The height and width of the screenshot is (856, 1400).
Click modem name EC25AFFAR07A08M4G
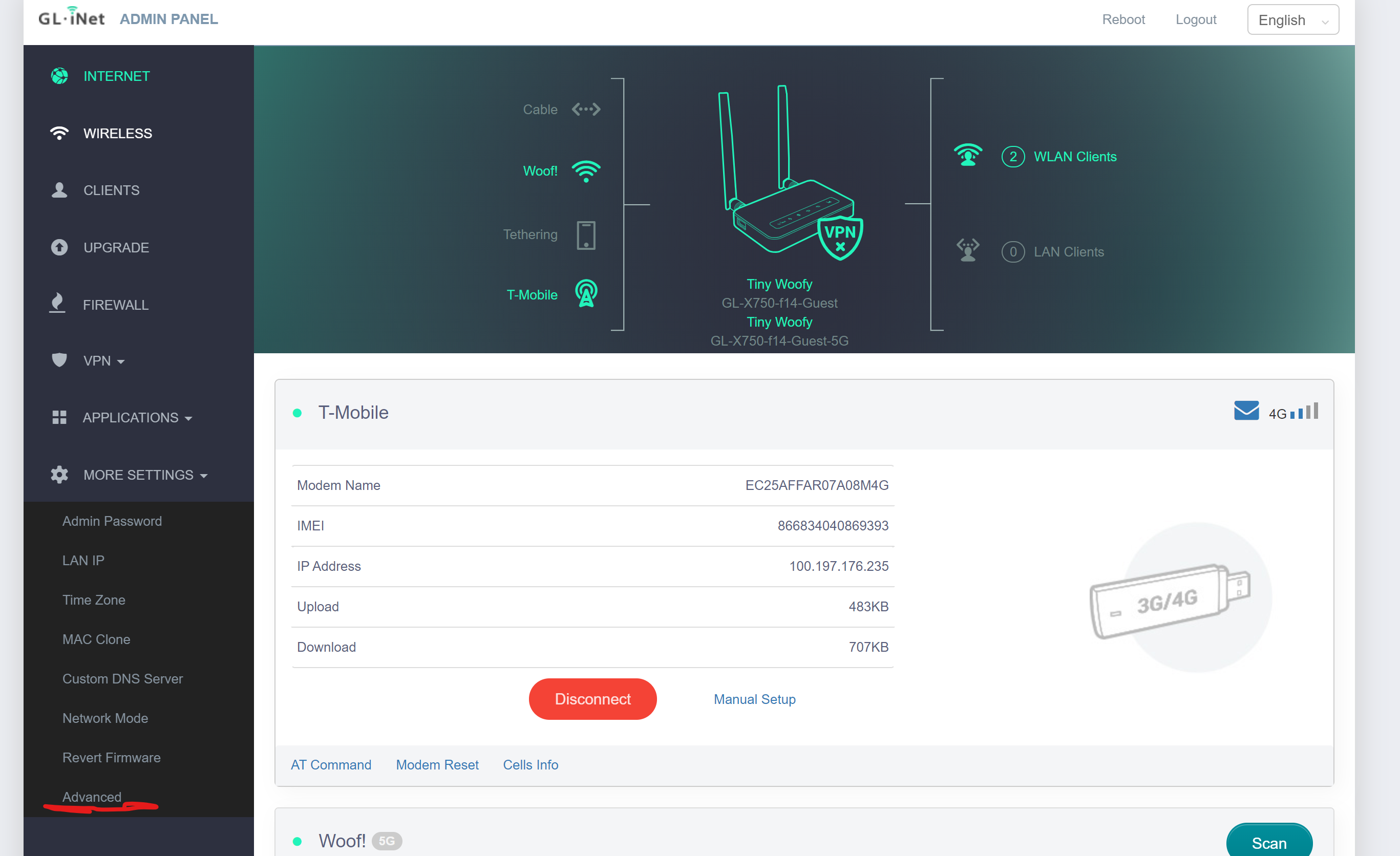[816, 485]
